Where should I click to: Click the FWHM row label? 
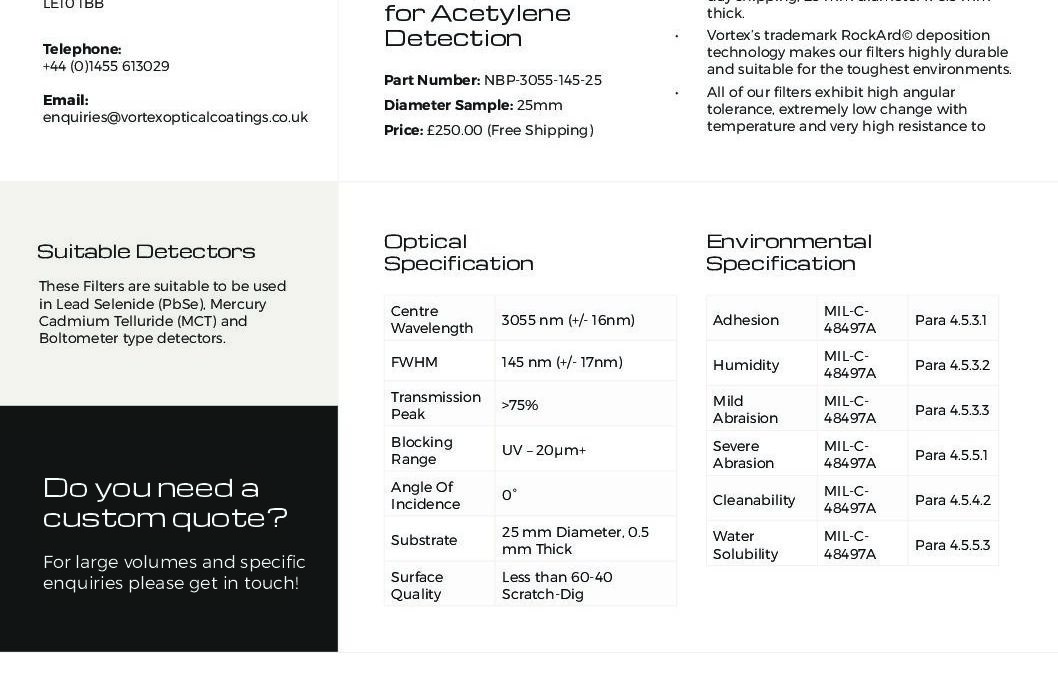pos(414,362)
